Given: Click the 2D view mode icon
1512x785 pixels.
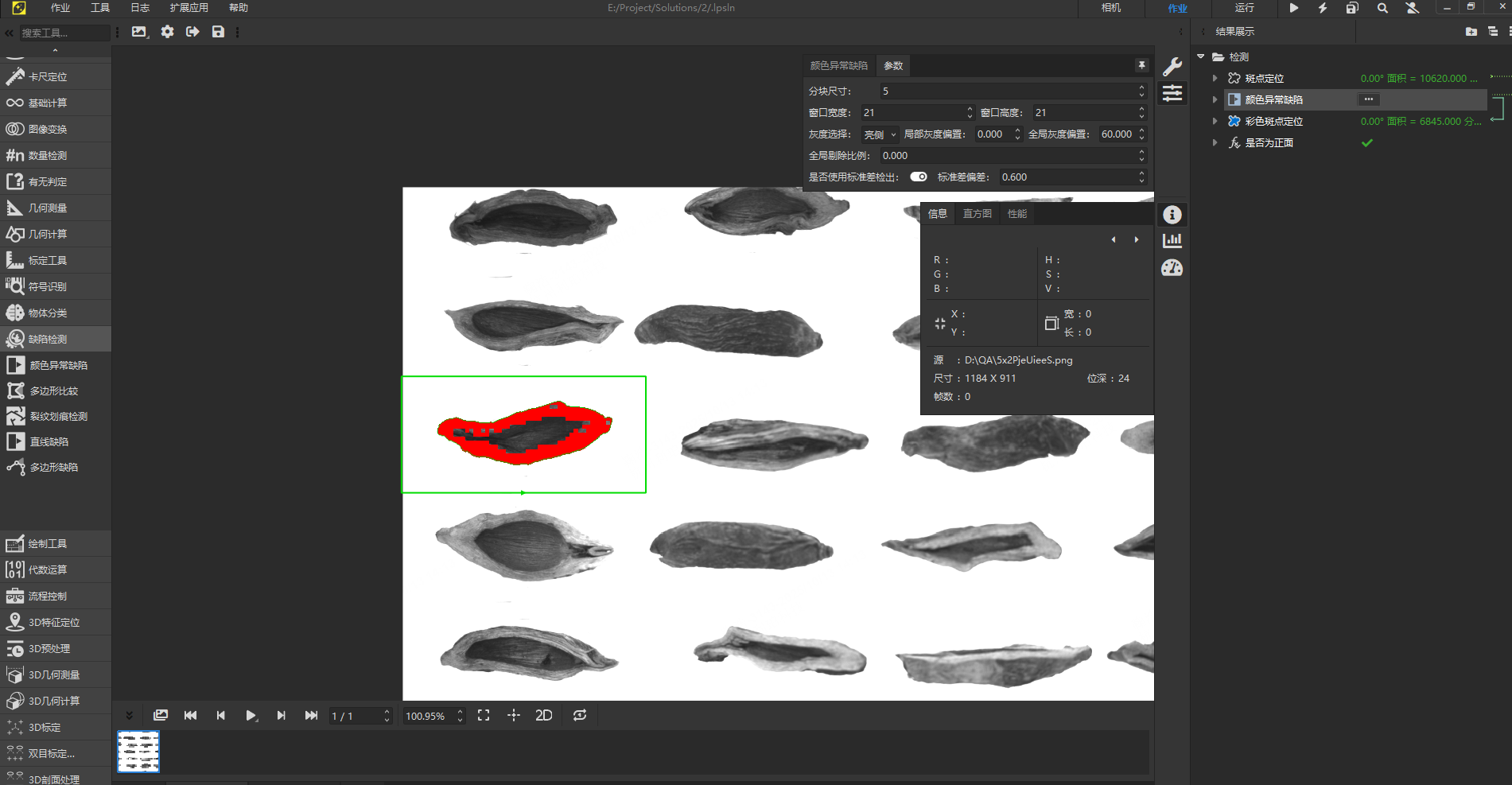Looking at the screenshot, I should point(544,716).
